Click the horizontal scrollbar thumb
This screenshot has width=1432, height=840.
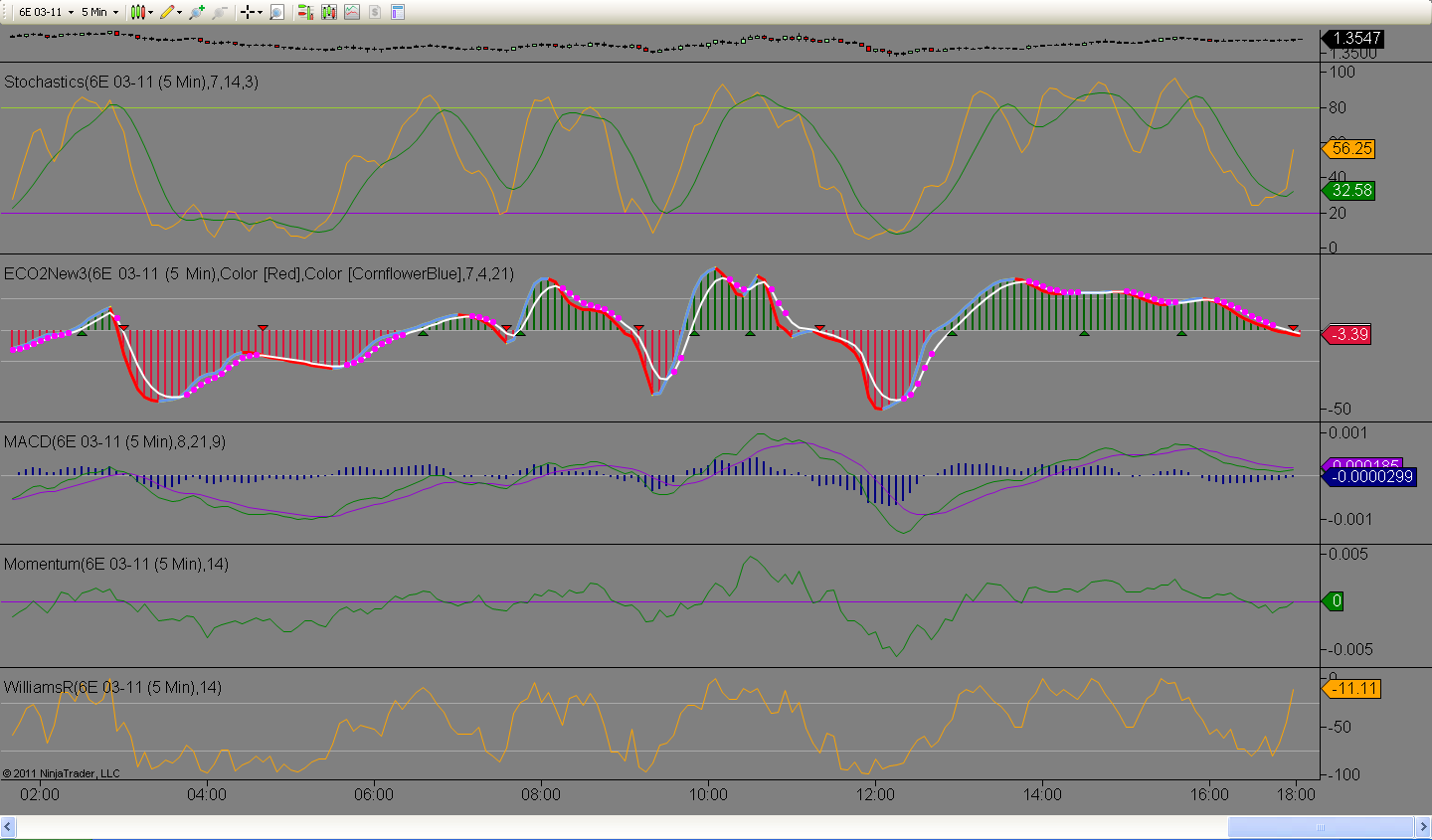click(1321, 826)
